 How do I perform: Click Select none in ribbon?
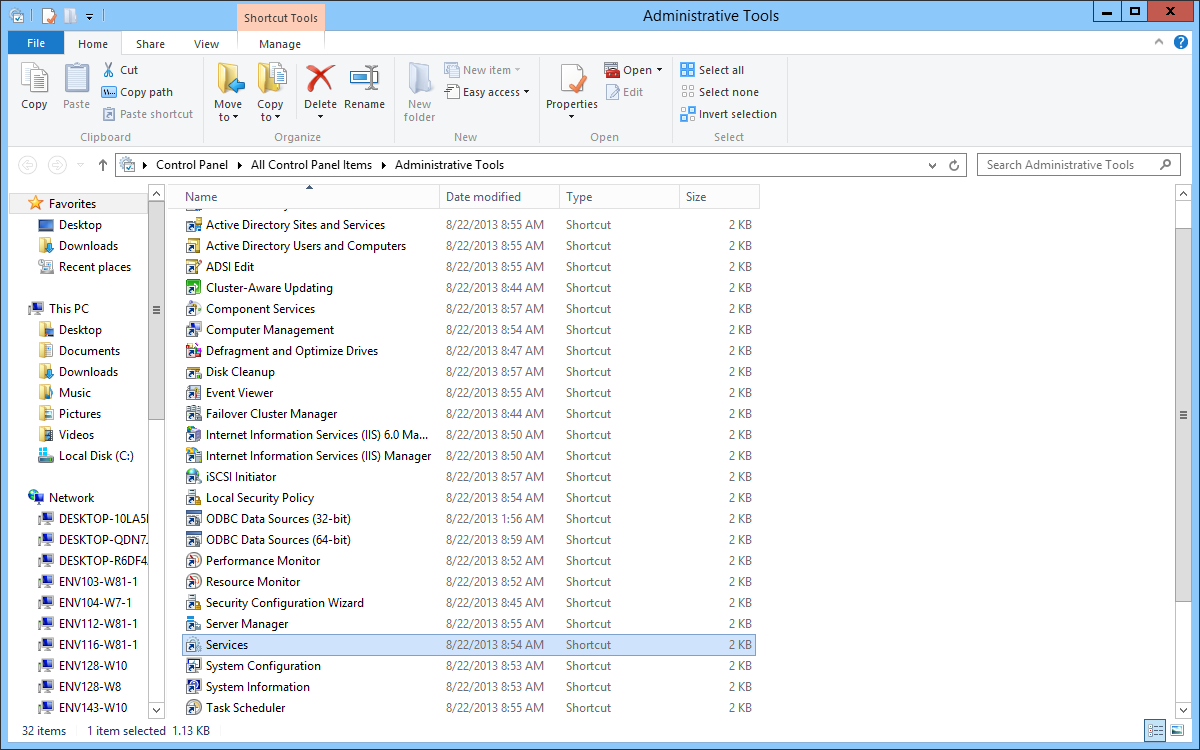tap(719, 92)
